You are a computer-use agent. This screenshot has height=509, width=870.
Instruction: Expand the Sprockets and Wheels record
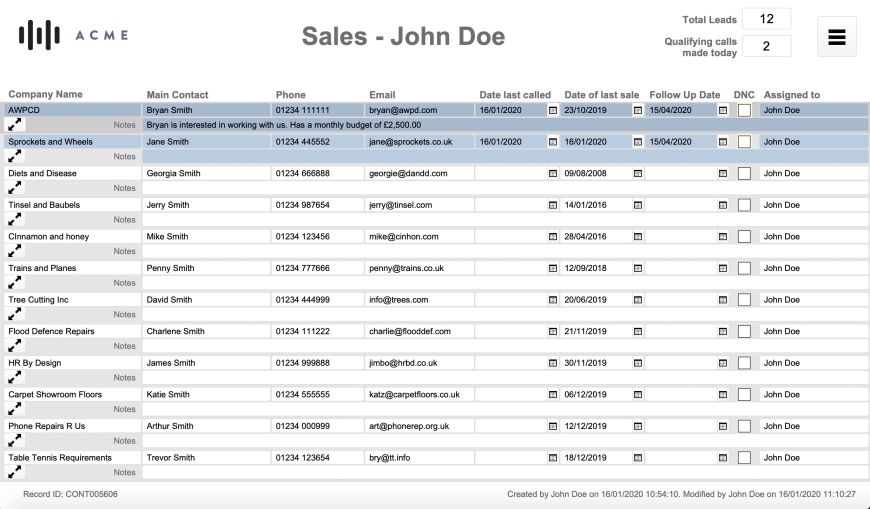pos(14,156)
